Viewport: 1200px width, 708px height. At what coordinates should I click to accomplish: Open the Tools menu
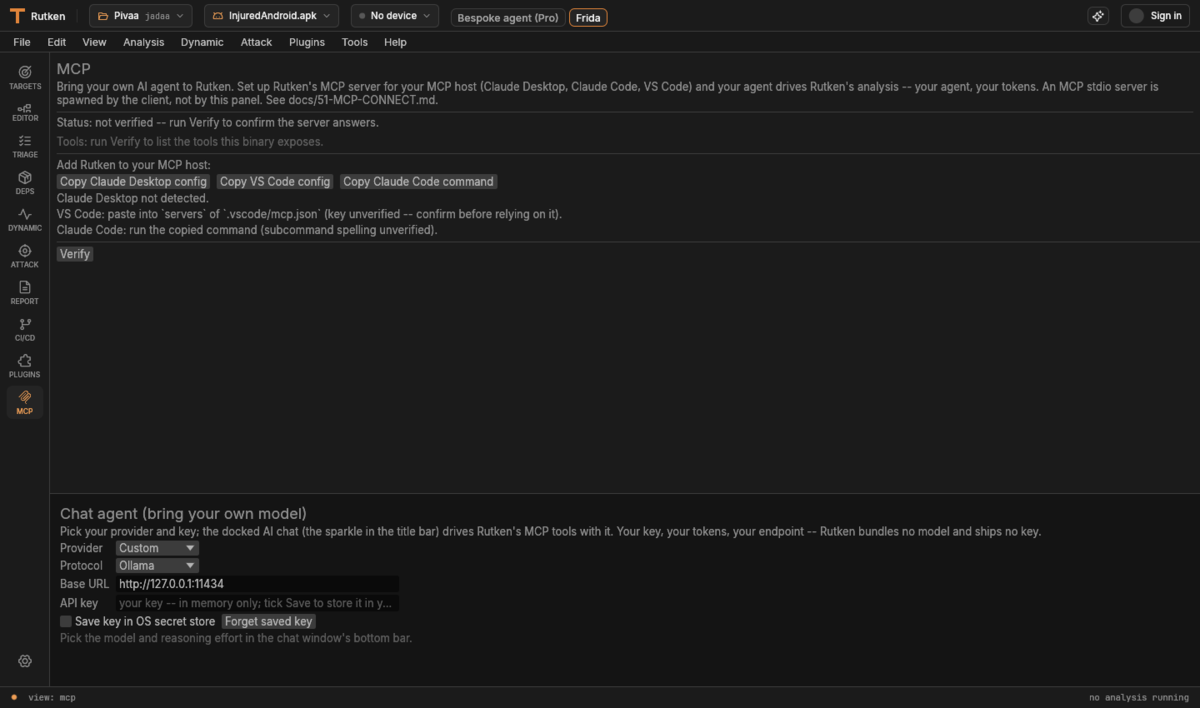pos(354,42)
